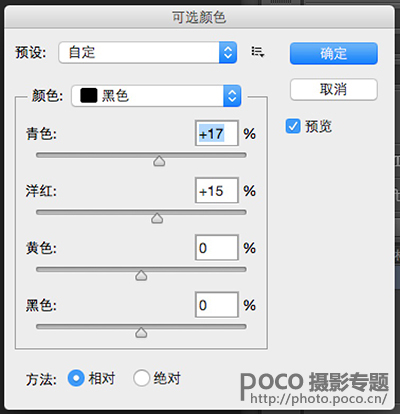Click the 黄色 yellow slider handle
Image resolution: width=400 pixels, height=414 pixels.
tap(141, 275)
